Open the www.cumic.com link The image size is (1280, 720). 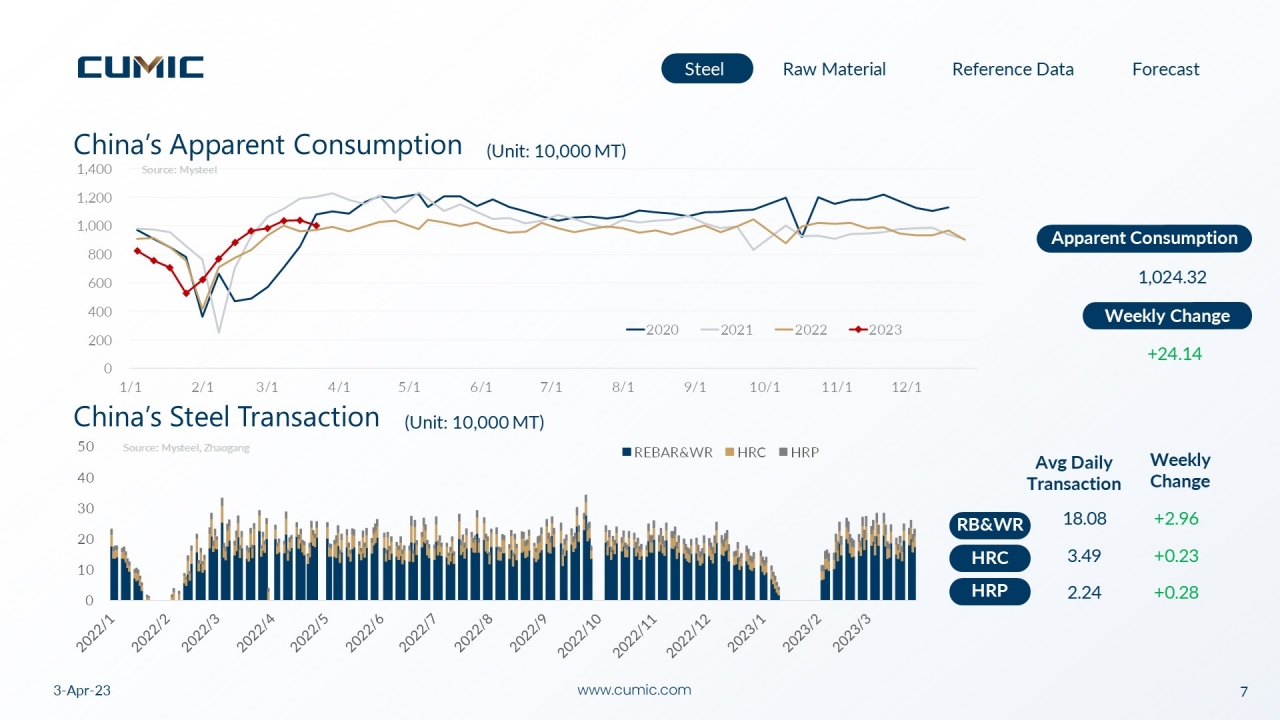coord(634,690)
